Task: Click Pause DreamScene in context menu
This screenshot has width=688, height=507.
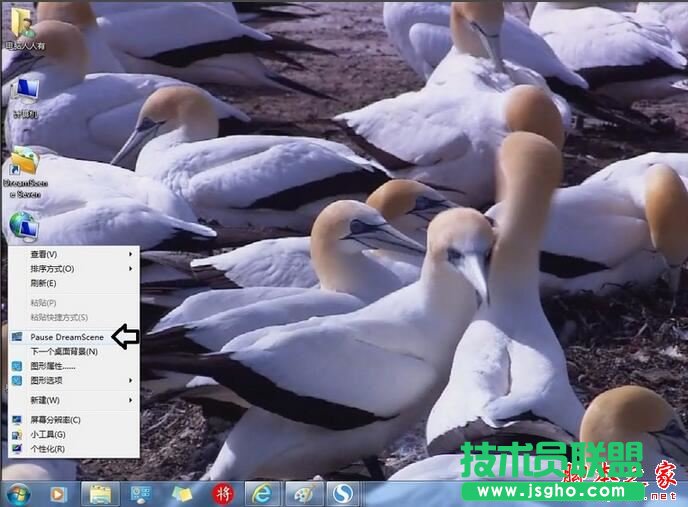Action: click(66, 337)
